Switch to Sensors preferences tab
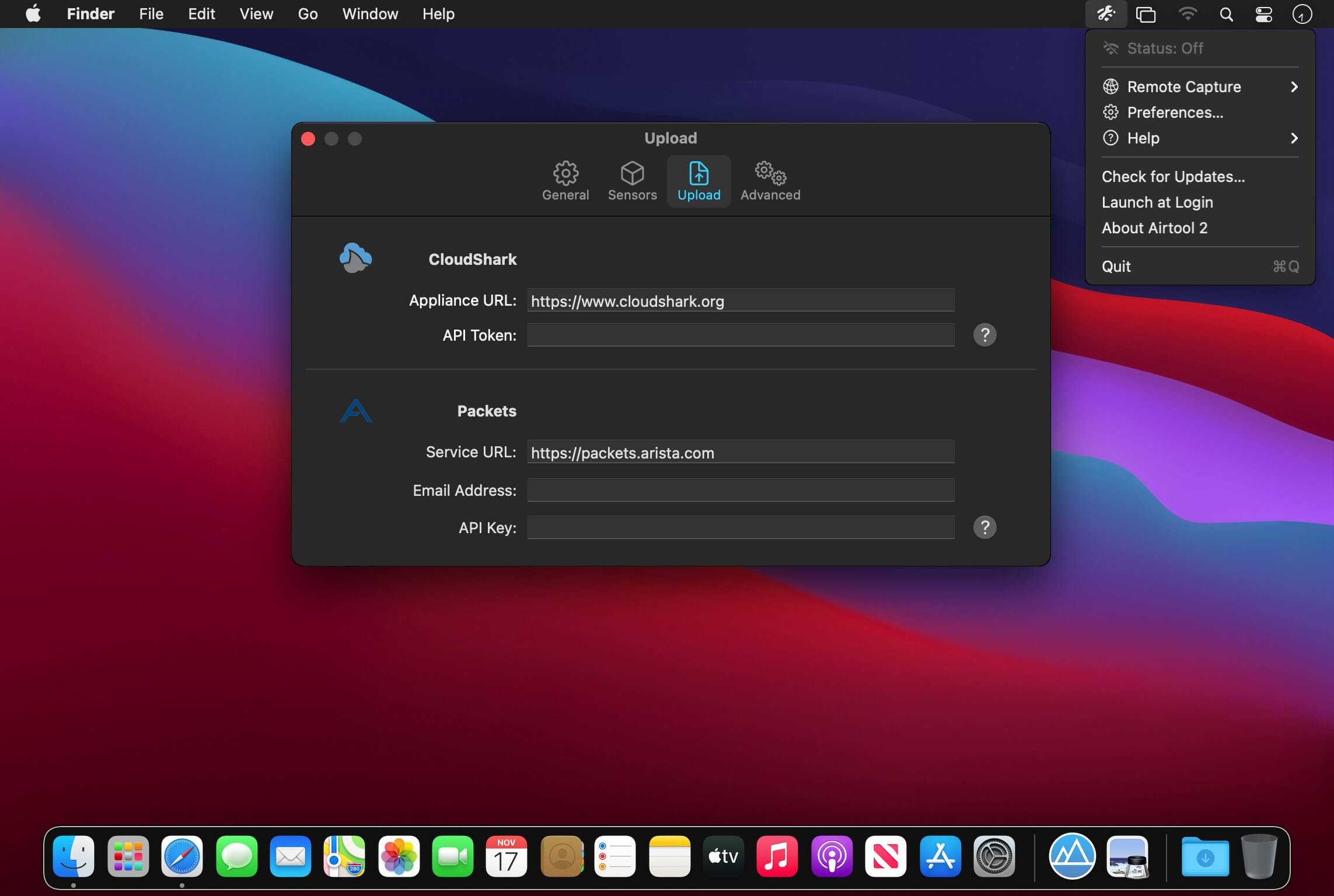 [632, 180]
